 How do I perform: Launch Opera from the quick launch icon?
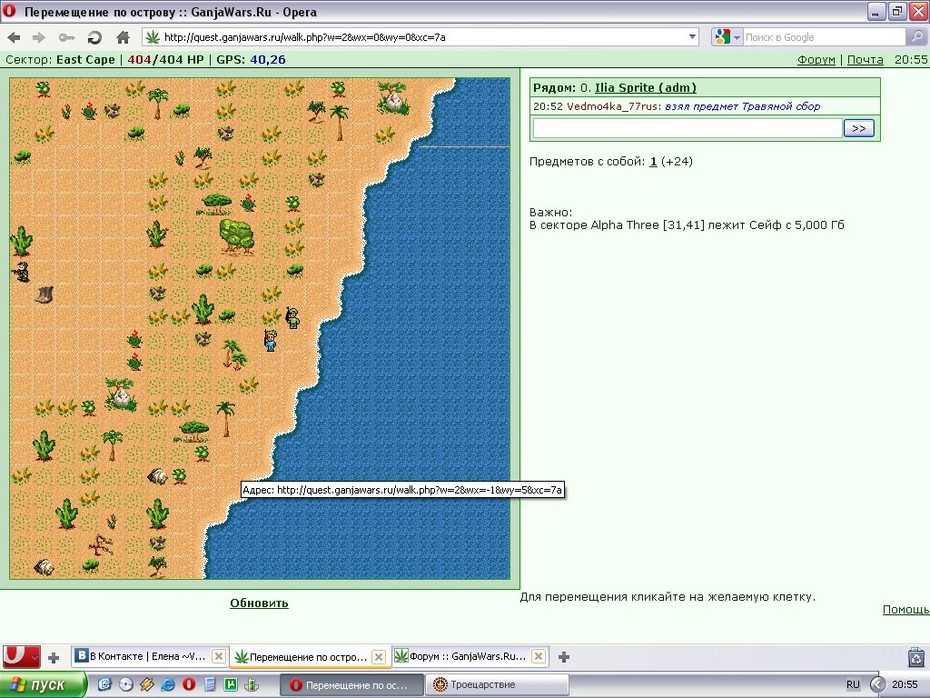point(189,684)
